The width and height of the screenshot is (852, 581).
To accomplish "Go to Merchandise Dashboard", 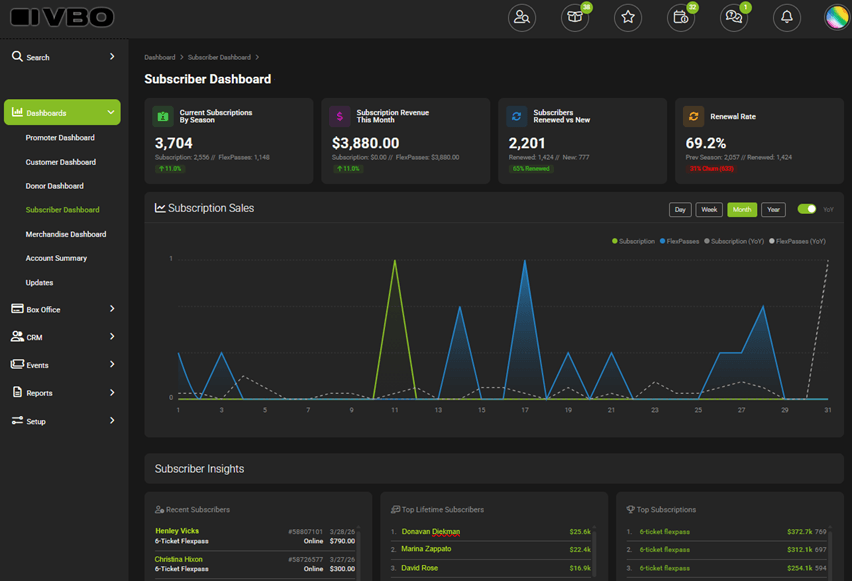I will [66, 234].
